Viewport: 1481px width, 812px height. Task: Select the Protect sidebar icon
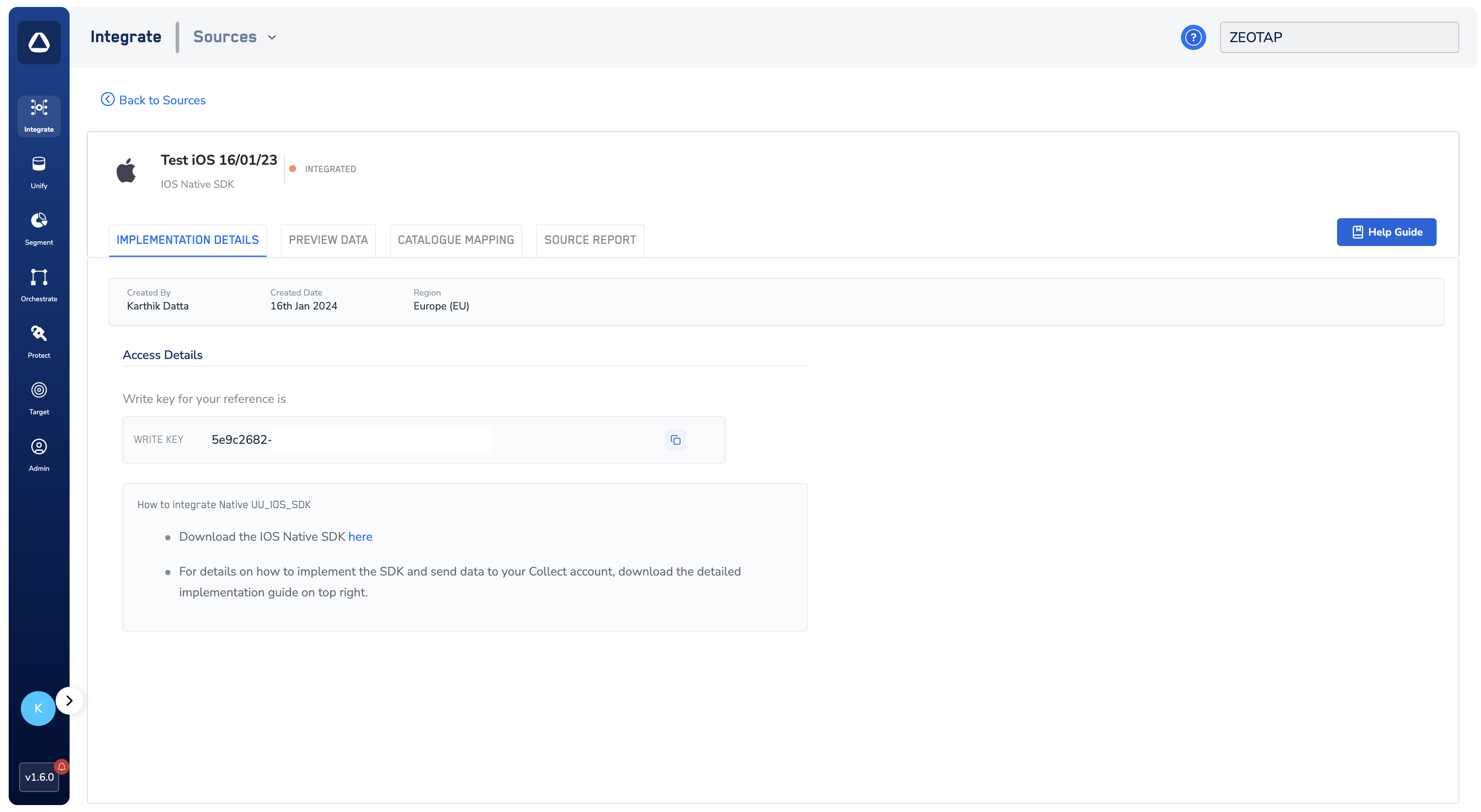39,341
